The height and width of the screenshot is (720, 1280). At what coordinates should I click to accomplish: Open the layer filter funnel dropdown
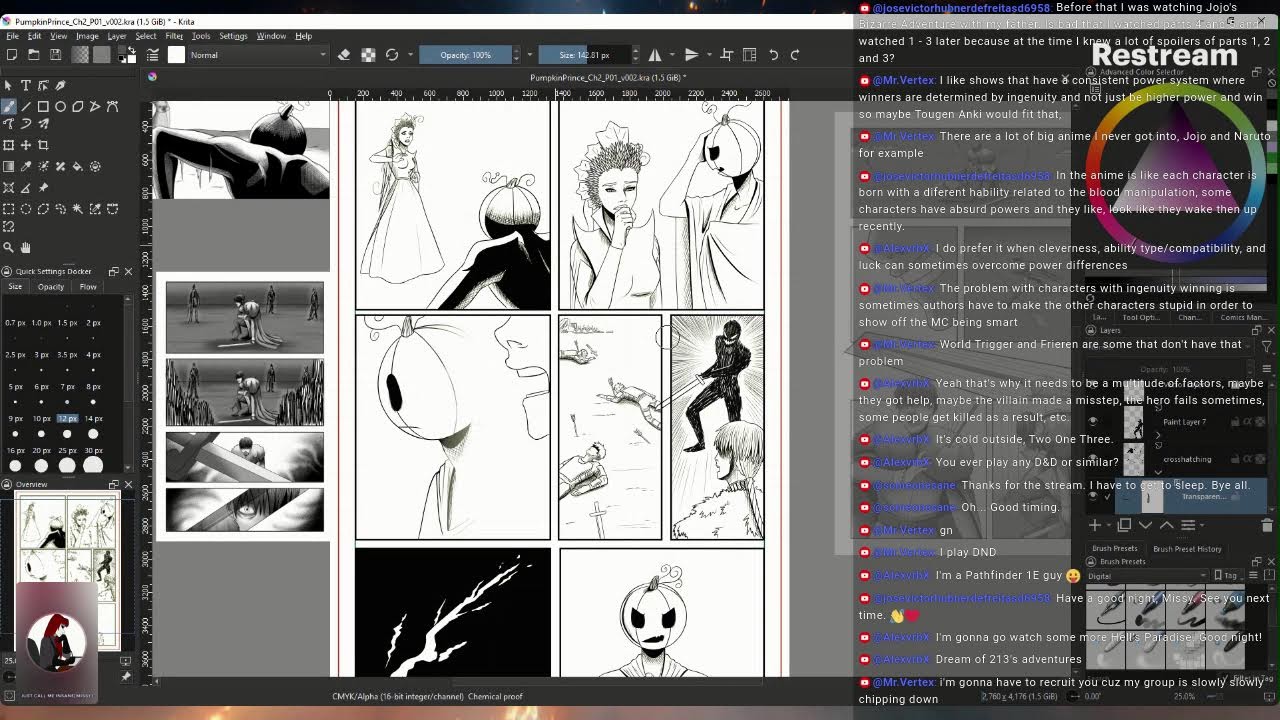(x=1266, y=346)
